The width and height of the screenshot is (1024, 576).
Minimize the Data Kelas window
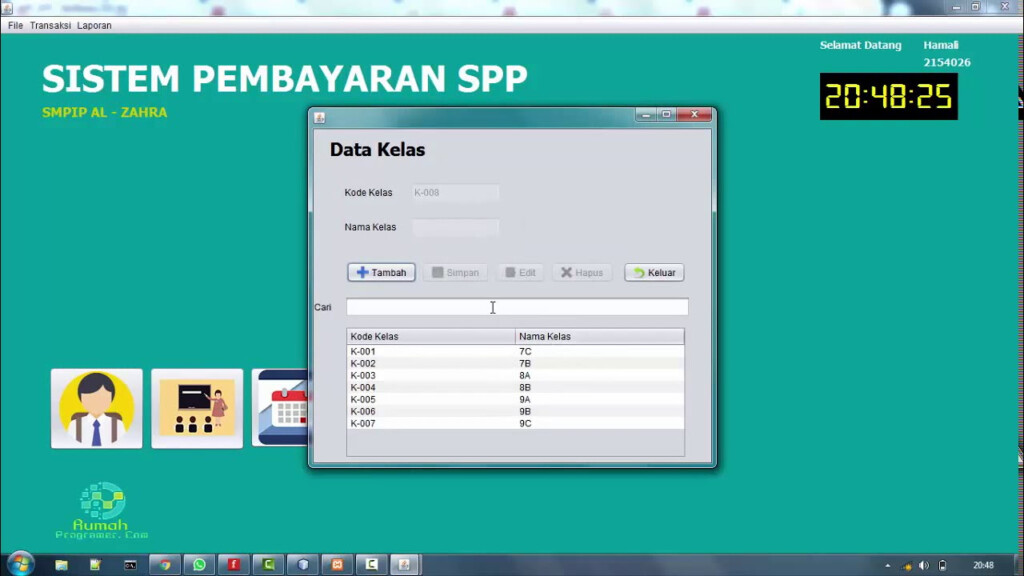646,114
